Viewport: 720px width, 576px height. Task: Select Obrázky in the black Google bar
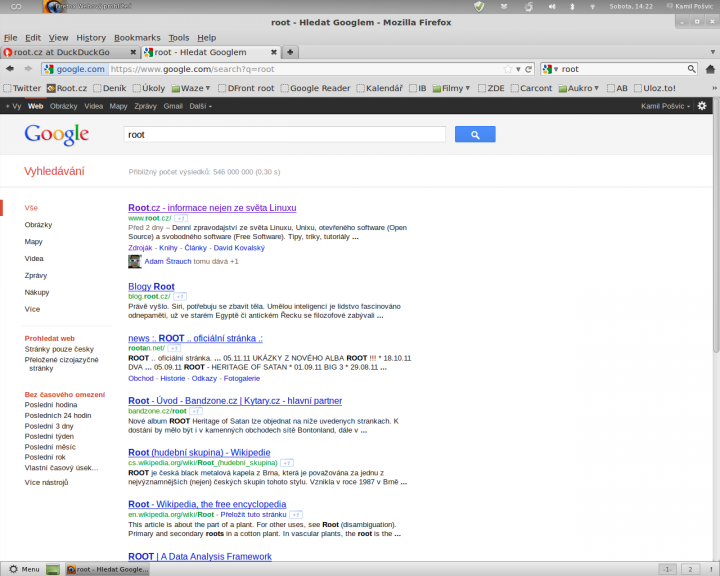click(x=63, y=106)
